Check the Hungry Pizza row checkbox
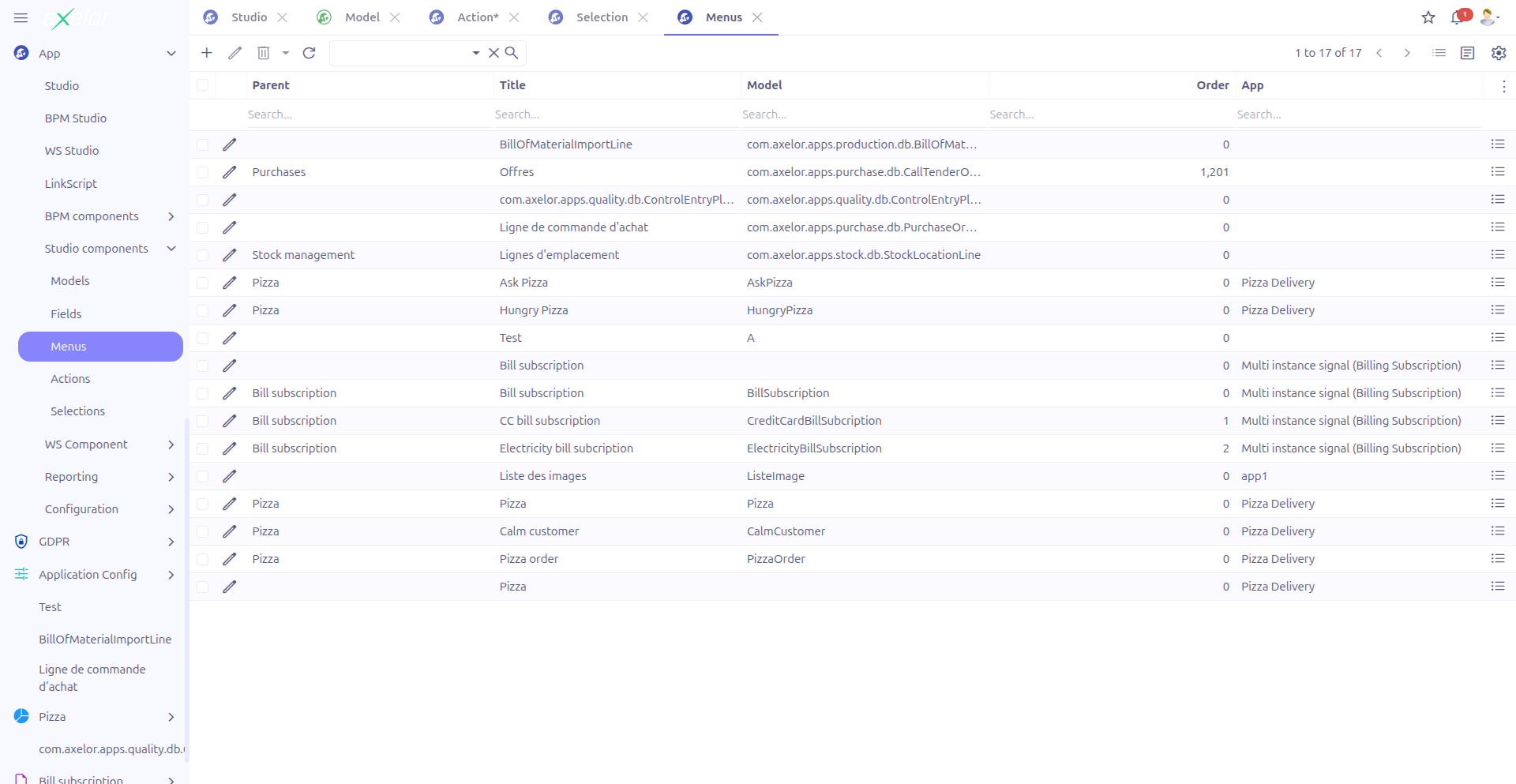1516x784 pixels. pos(203,309)
